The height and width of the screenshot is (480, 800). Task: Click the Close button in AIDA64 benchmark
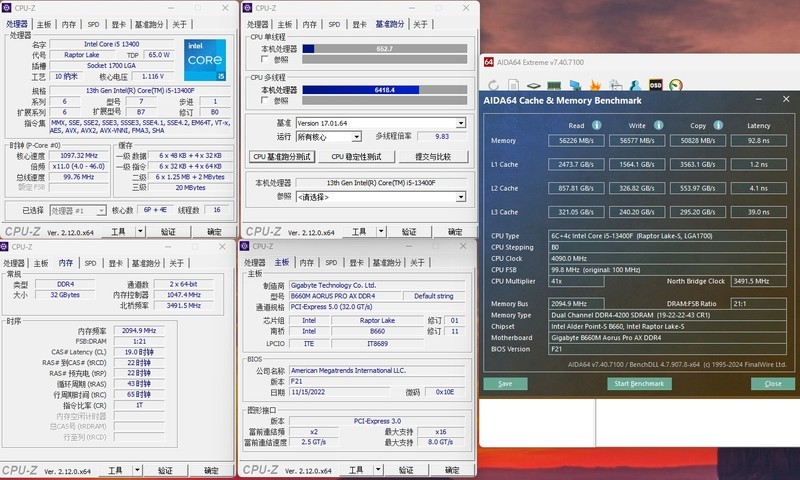coord(772,384)
